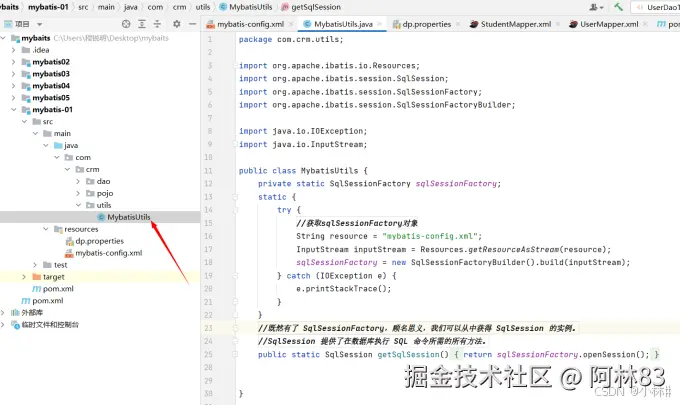Expand the mybatis04 module
The image size is (680, 405).
click(x=13, y=86)
